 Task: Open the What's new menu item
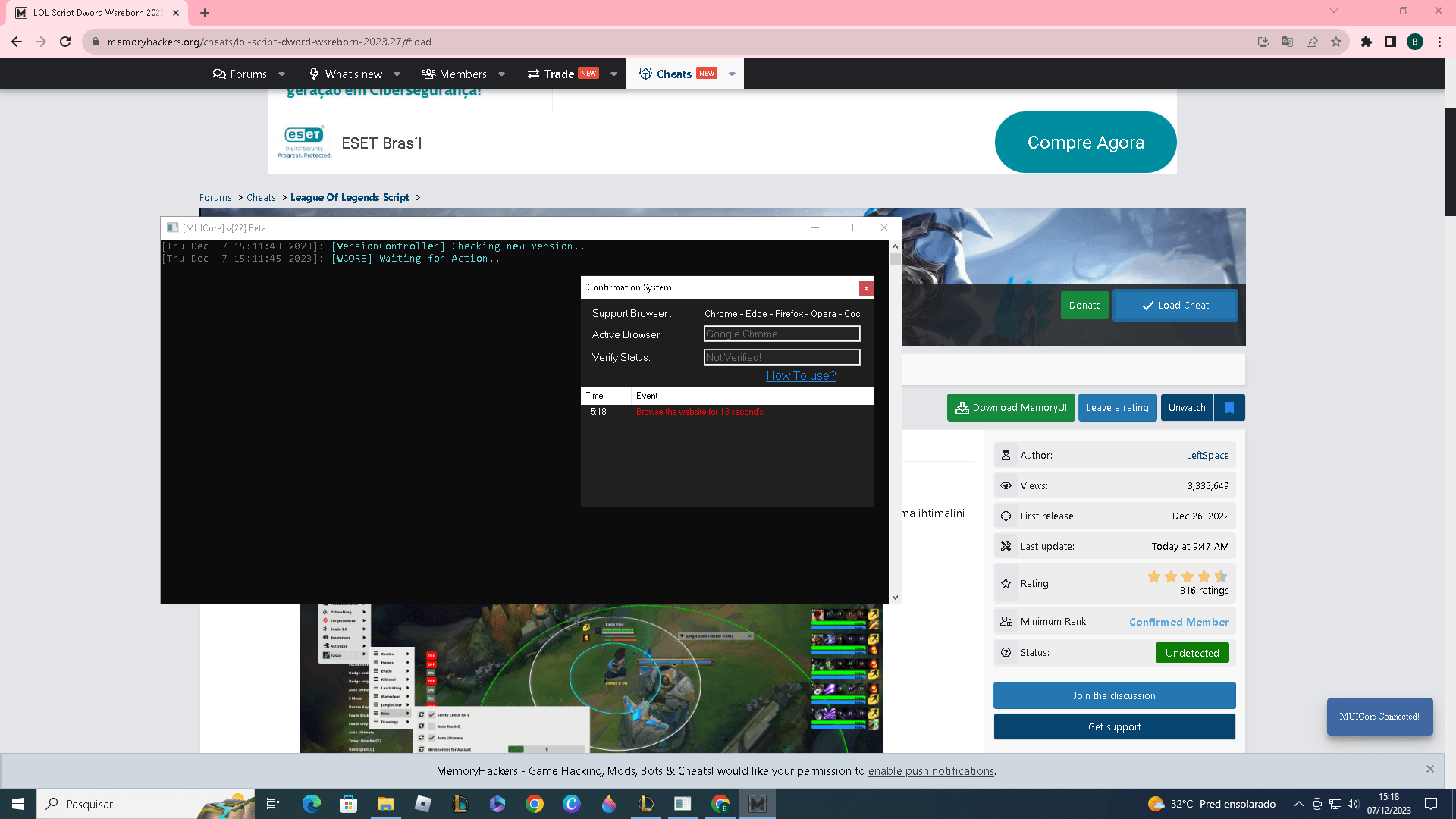tap(346, 74)
